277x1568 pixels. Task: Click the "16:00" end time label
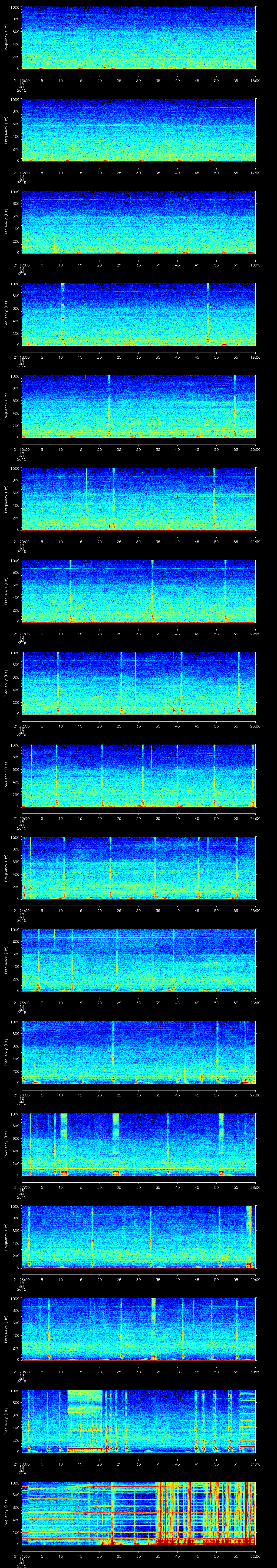coord(256,80)
